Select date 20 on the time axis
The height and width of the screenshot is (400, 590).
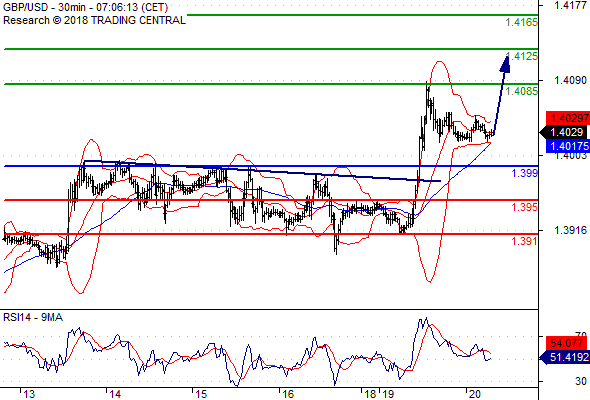[x=475, y=394]
